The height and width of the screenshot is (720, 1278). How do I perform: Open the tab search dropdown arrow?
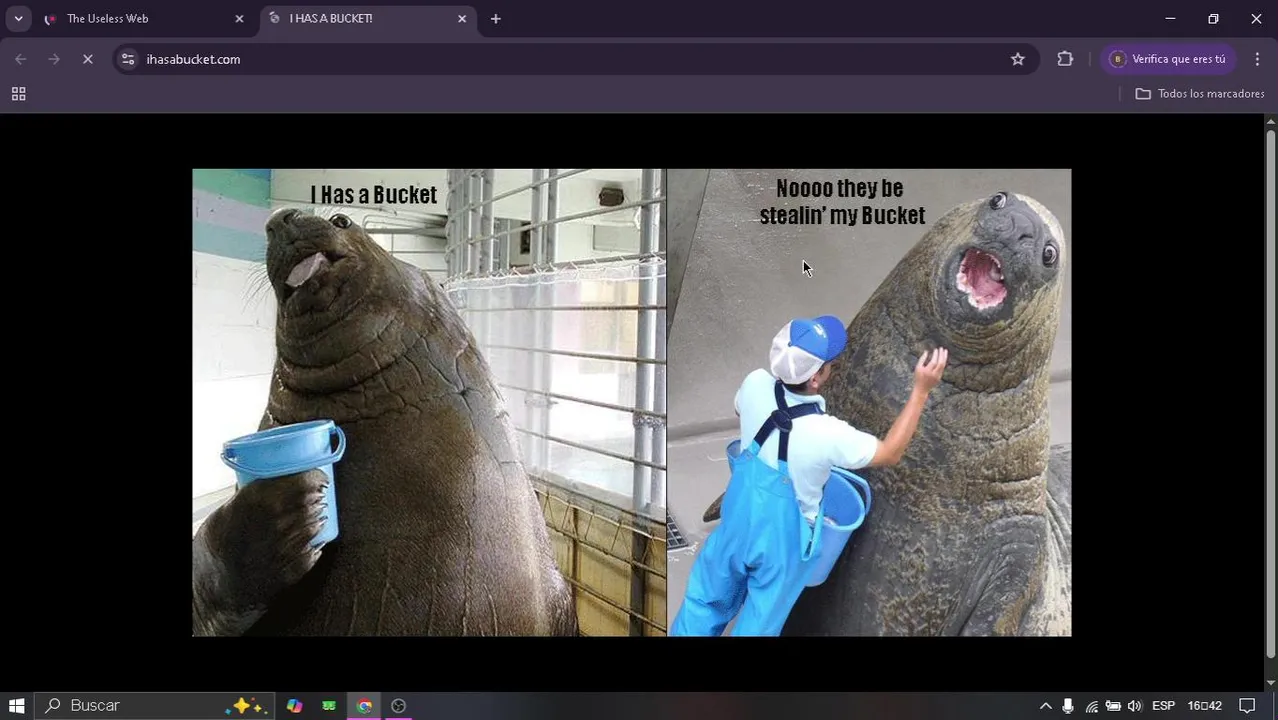[x=18, y=18]
